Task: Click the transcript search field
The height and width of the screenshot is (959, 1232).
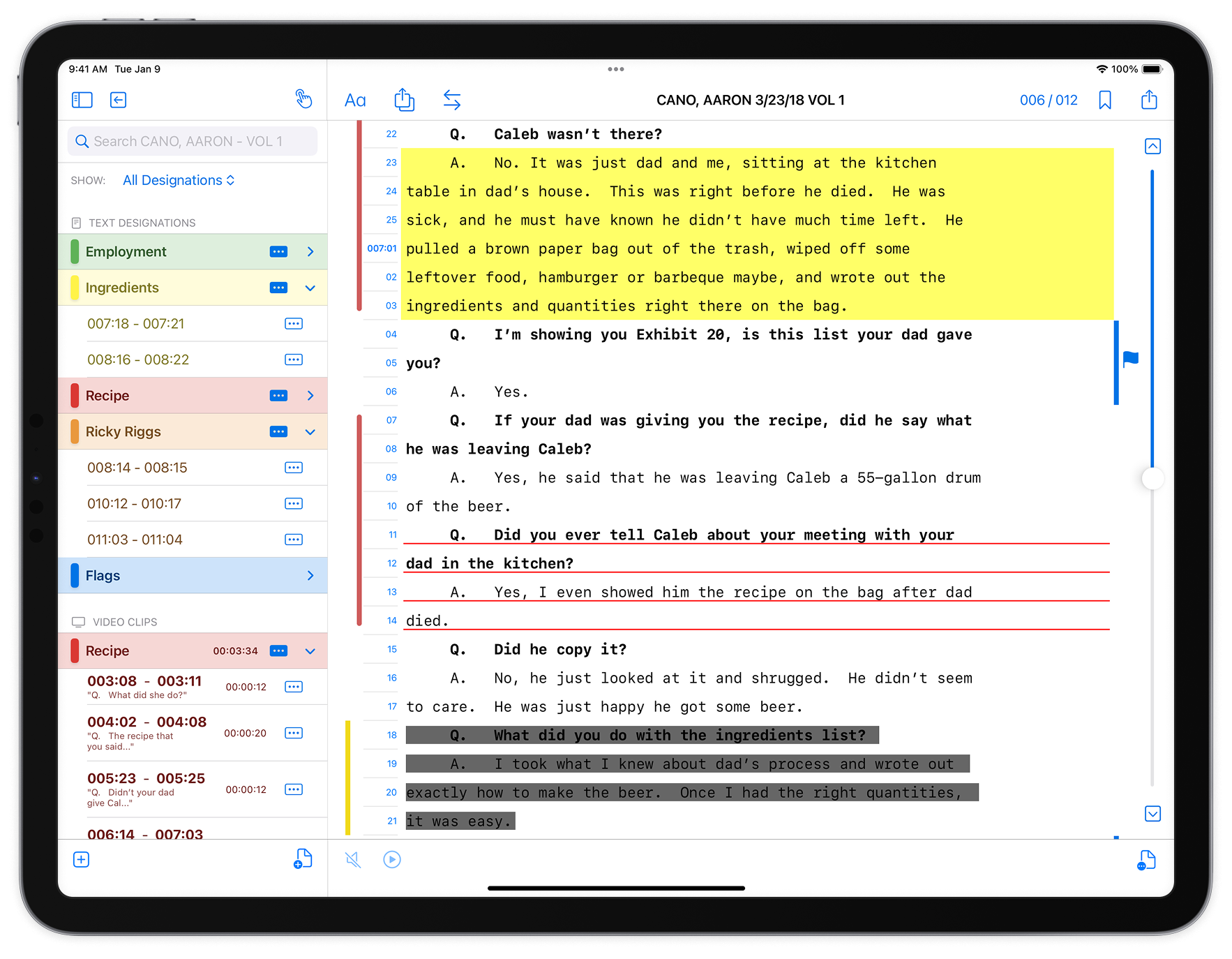Action: click(x=193, y=141)
